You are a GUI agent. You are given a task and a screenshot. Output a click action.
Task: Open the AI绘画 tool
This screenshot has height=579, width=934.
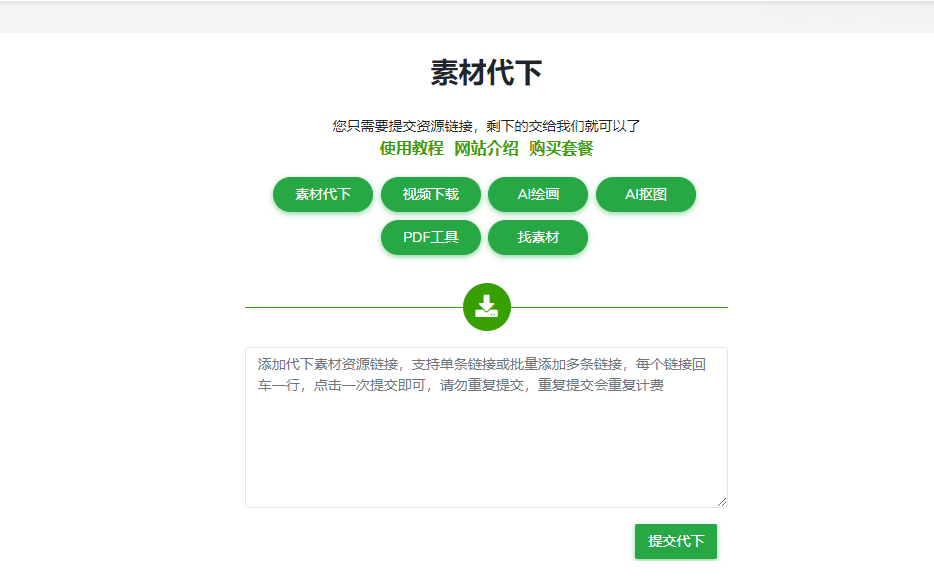(538, 194)
